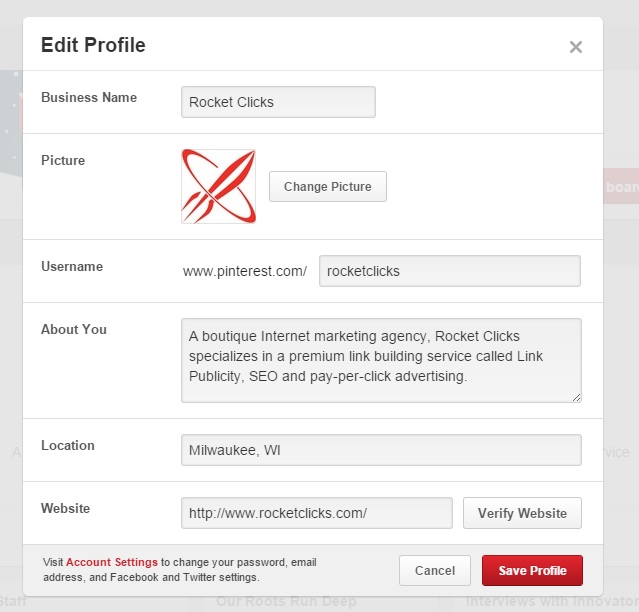The image size is (639, 612).
Task: Open the Account Settings link
Action: tap(112, 562)
